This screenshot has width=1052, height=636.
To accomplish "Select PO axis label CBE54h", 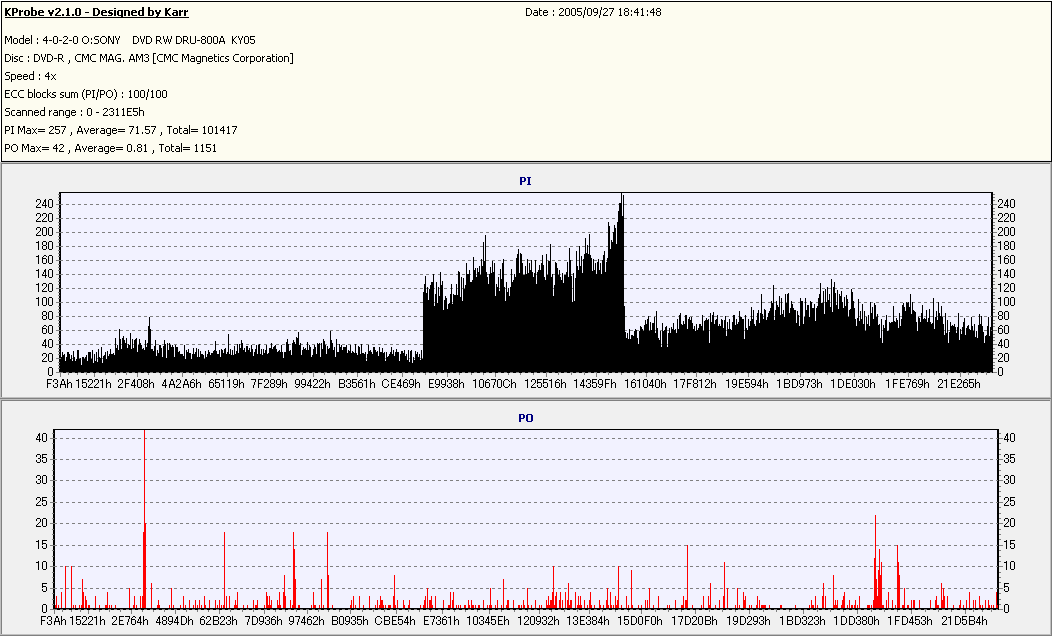I will [395, 621].
